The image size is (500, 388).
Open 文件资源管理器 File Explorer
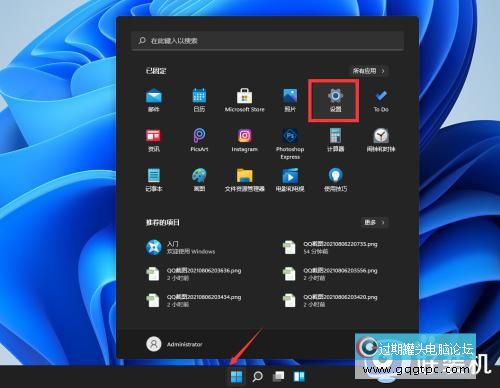pyautogui.click(x=244, y=180)
